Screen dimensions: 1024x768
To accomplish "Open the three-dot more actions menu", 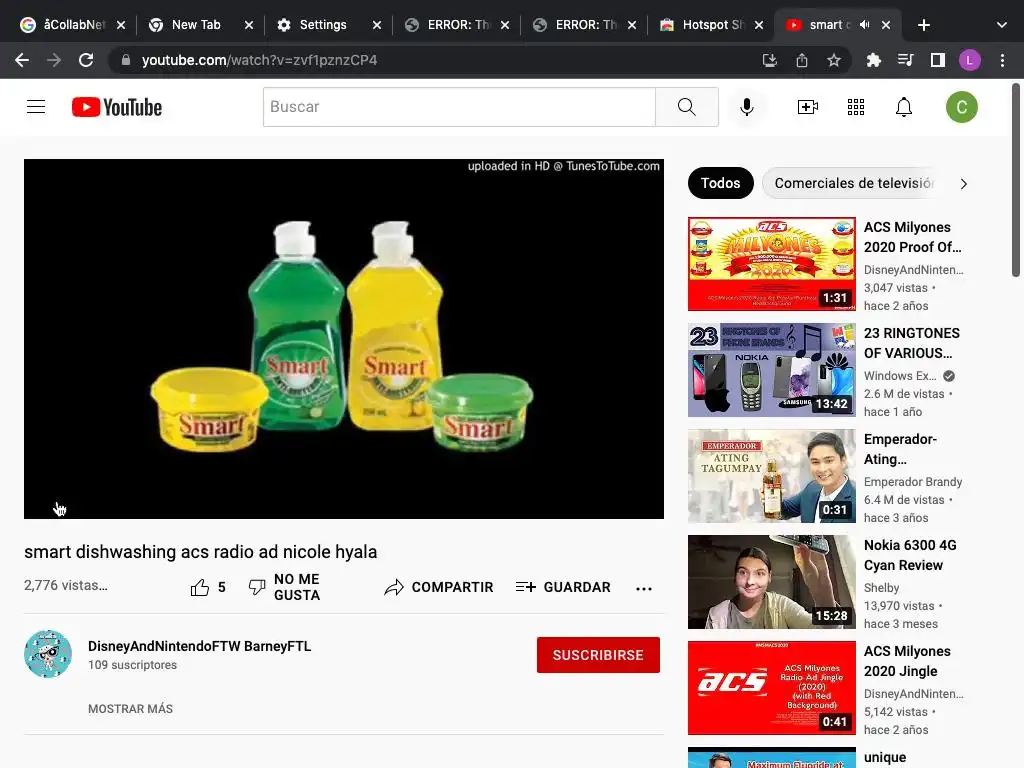I will tap(643, 588).
